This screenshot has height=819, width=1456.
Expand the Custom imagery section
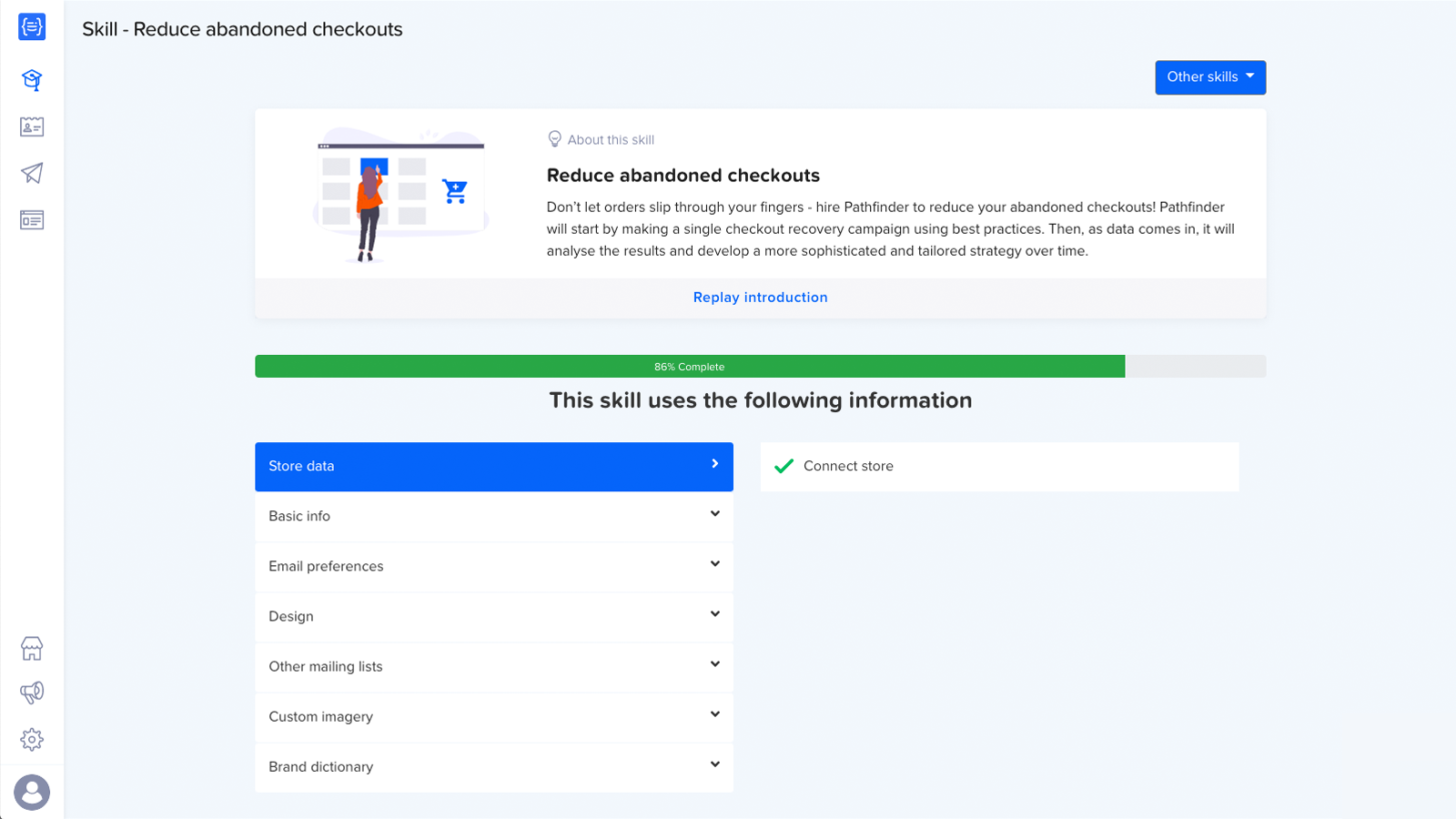(494, 717)
